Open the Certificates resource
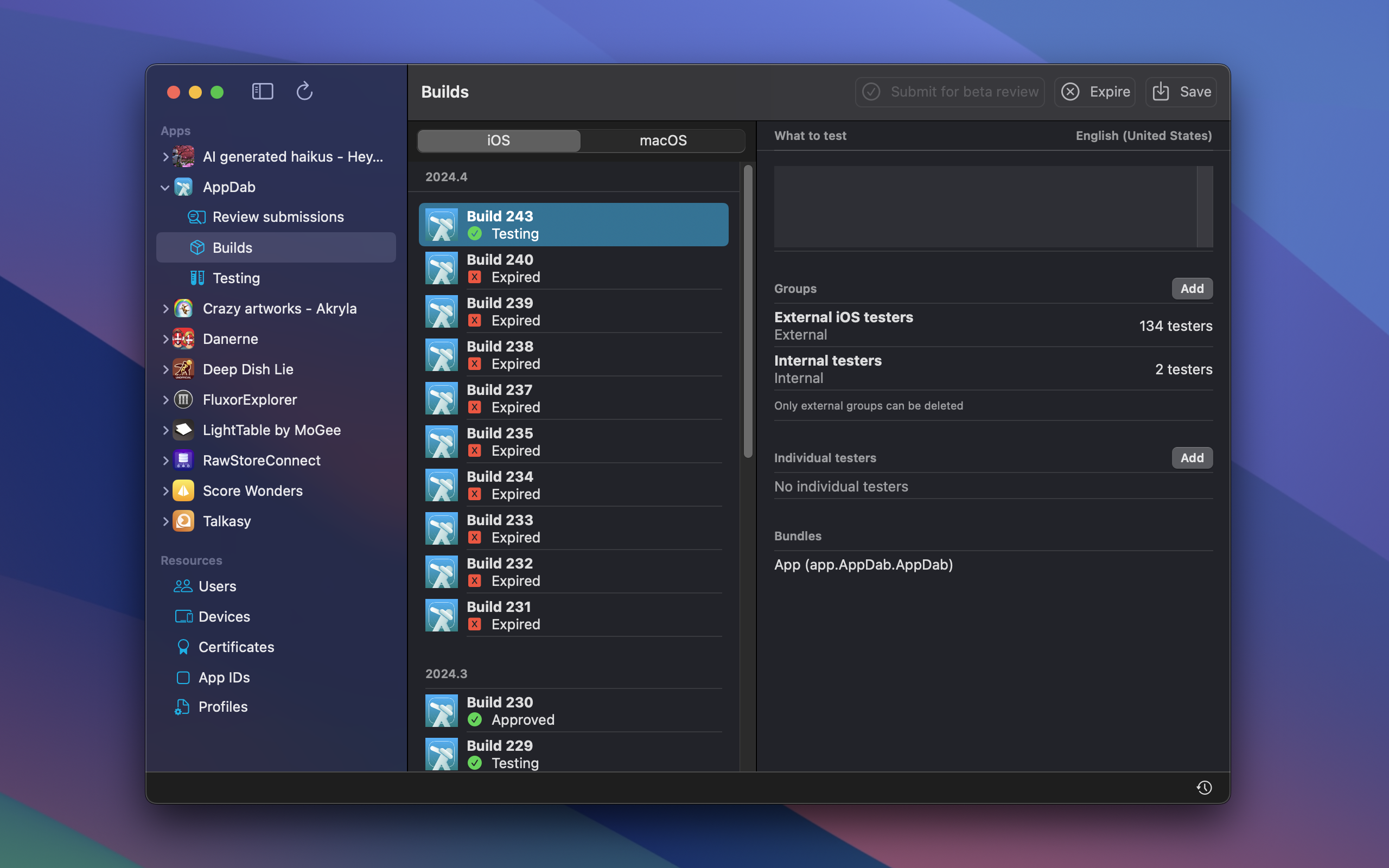Viewport: 1389px width, 868px height. pyautogui.click(x=236, y=647)
